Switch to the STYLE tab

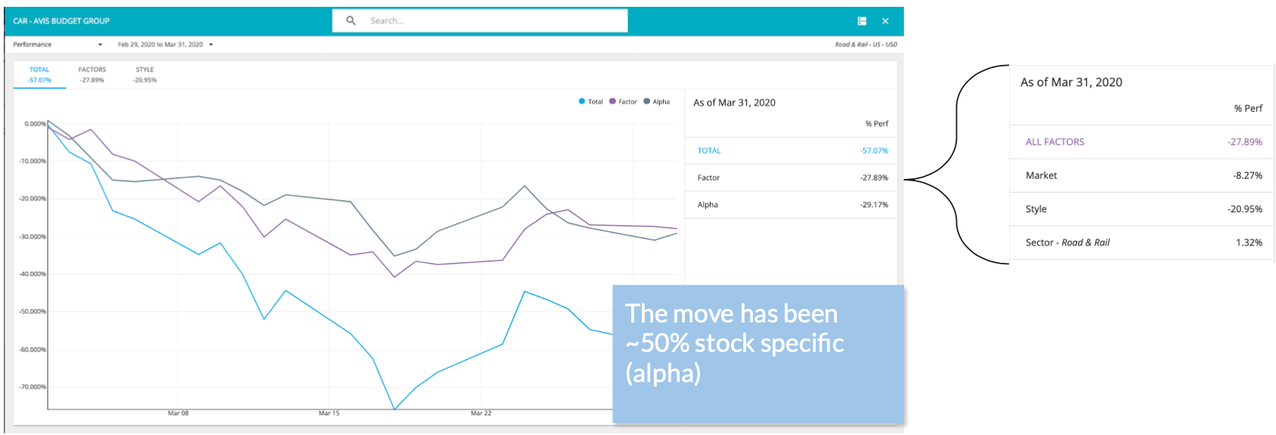pos(145,74)
